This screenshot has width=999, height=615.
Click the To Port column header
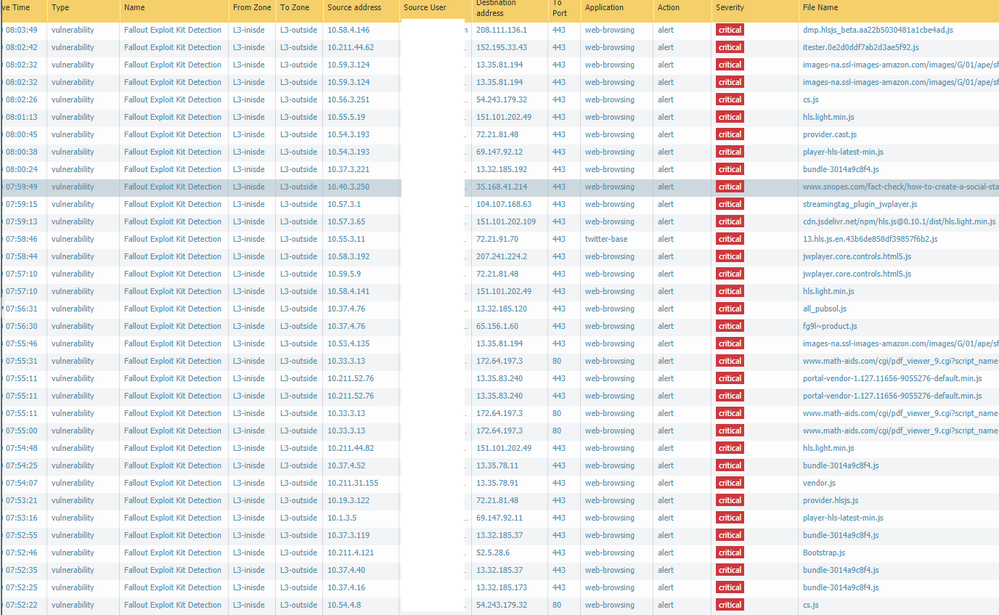[559, 8]
